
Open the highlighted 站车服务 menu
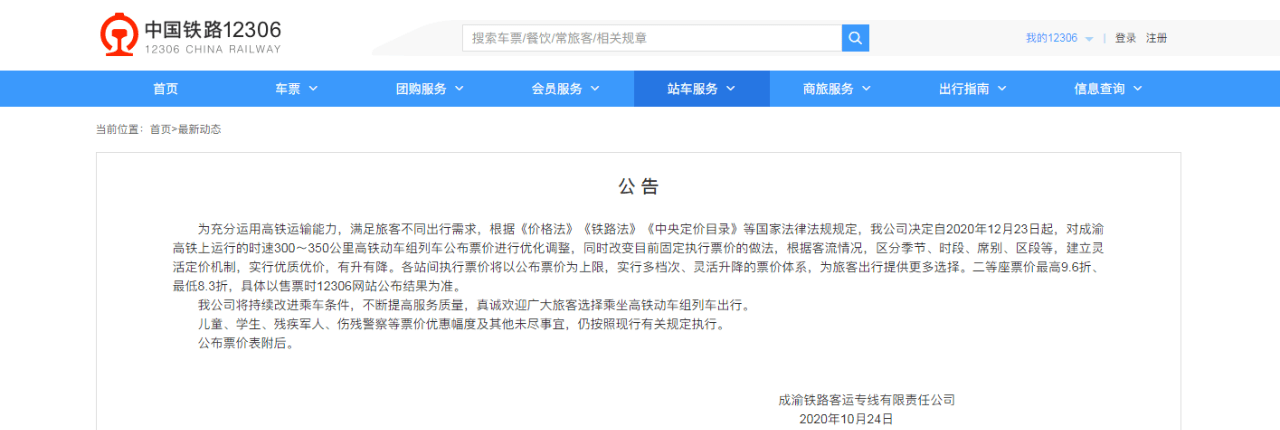pos(702,89)
